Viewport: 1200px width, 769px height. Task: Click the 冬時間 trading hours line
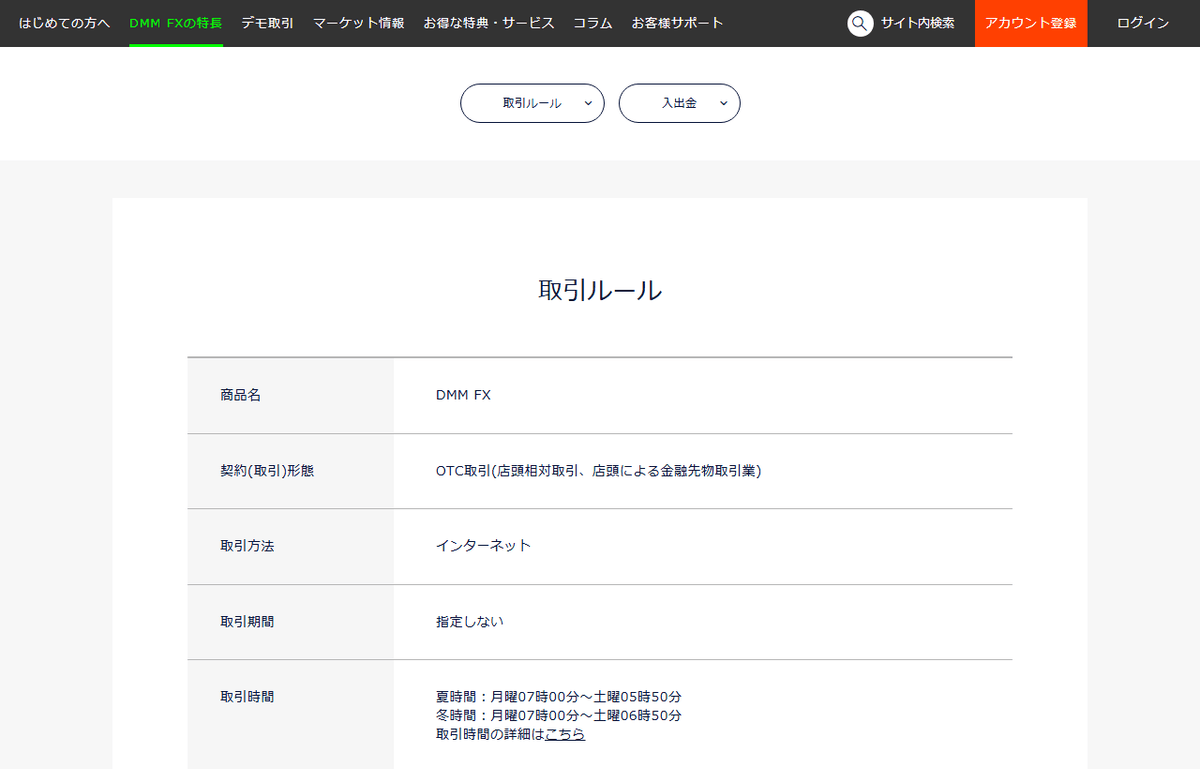click(559, 716)
